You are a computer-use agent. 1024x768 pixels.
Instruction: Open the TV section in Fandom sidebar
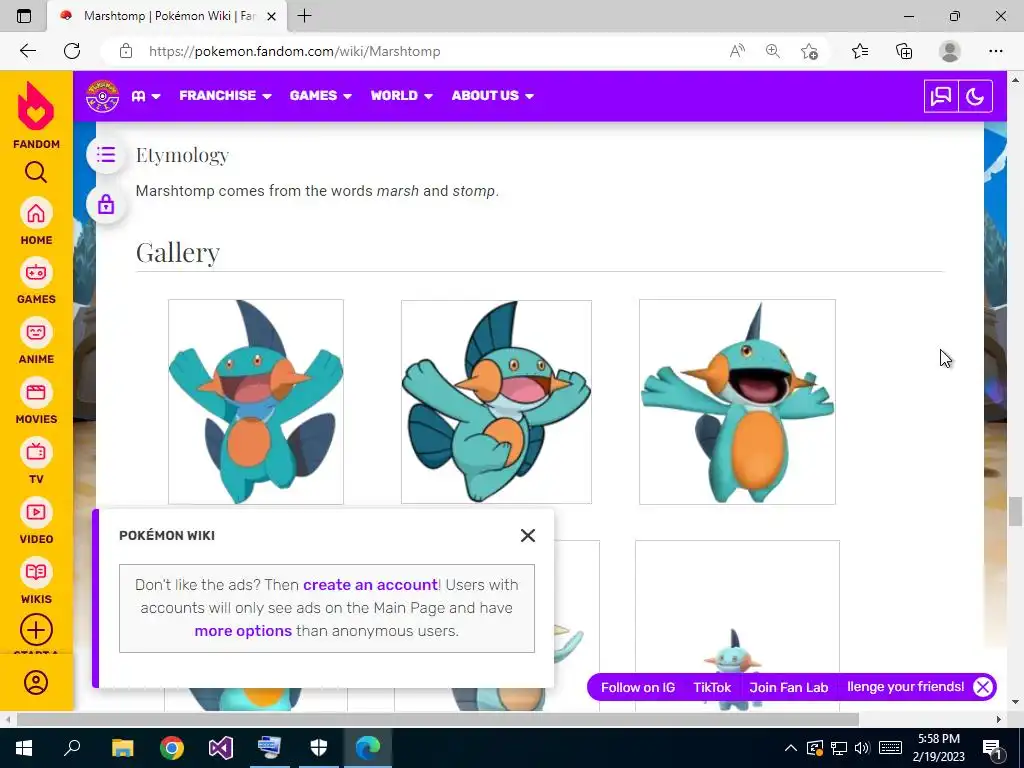[36, 453]
